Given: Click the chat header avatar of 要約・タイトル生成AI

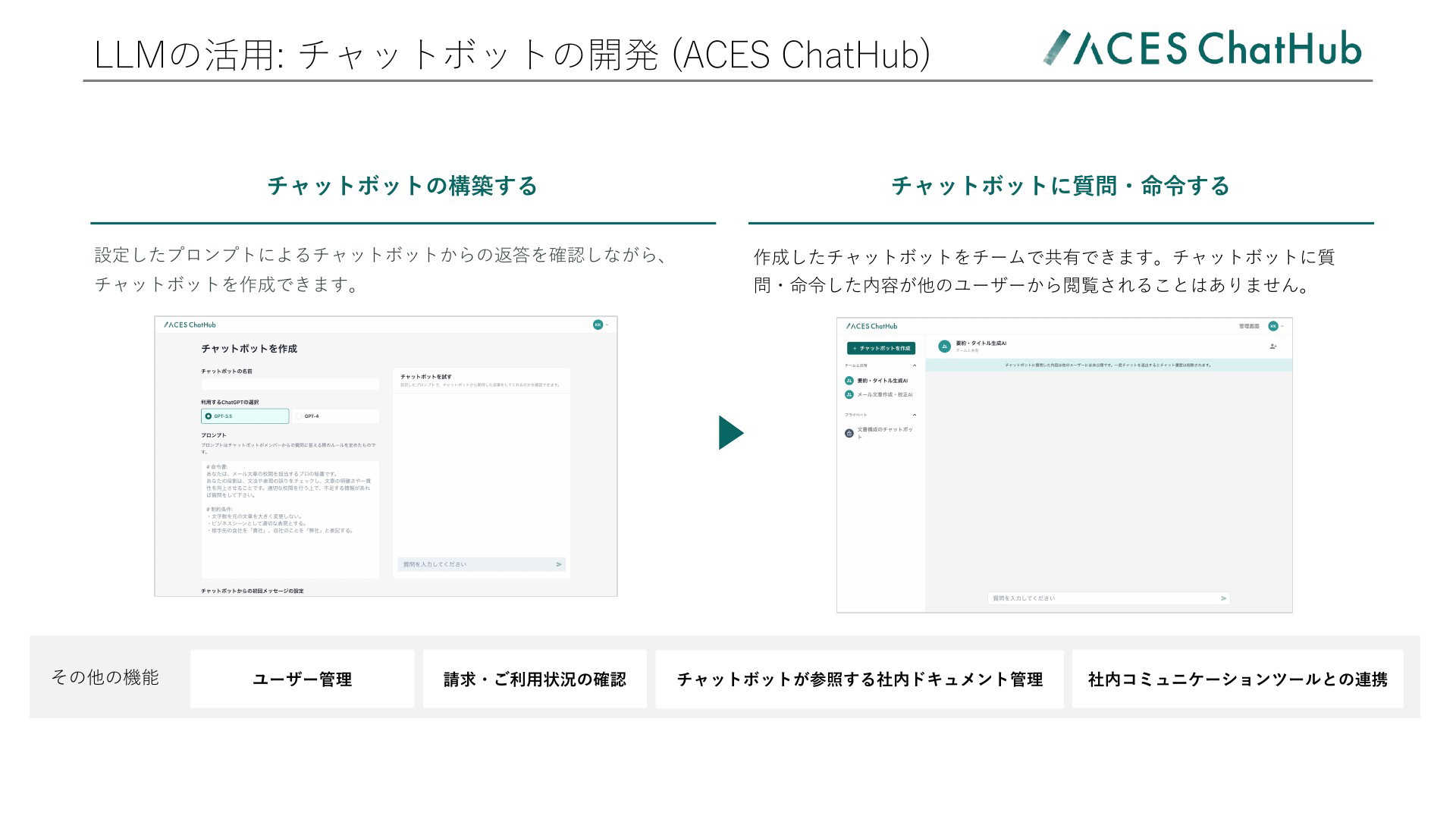Looking at the screenshot, I should coord(945,346).
